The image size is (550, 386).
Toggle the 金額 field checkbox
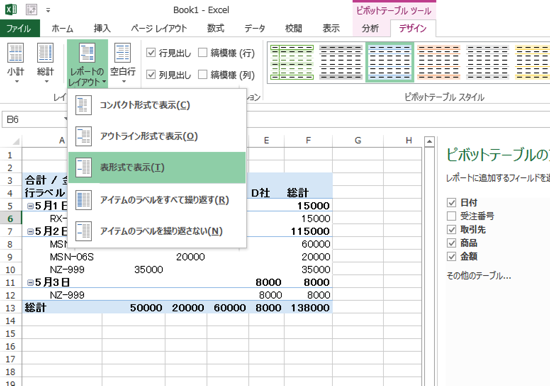451,257
